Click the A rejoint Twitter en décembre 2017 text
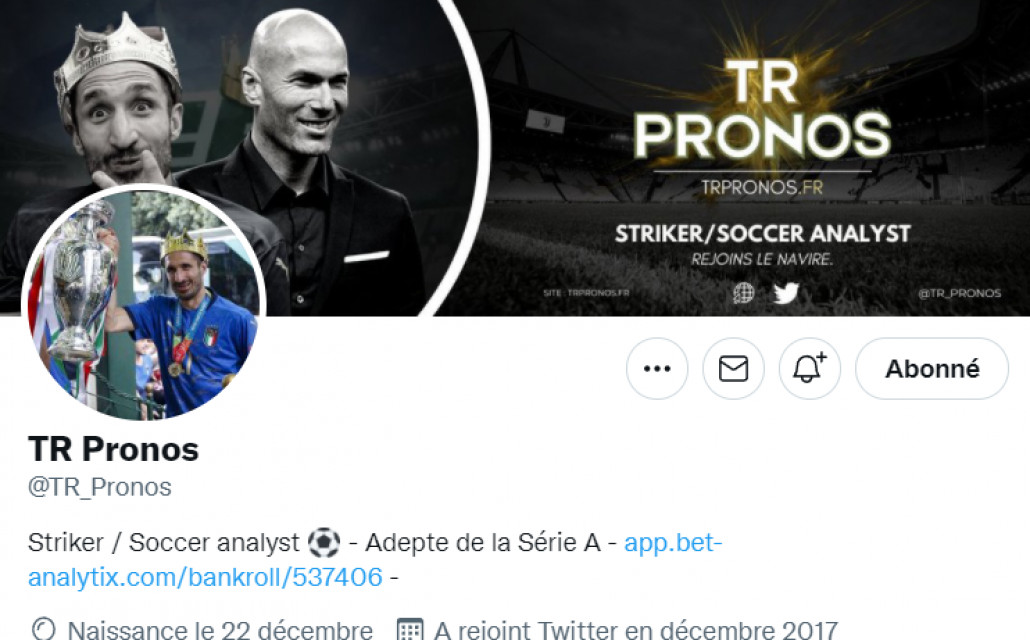Image resolution: width=1030 pixels, height=640 pixels. point(635,630)
